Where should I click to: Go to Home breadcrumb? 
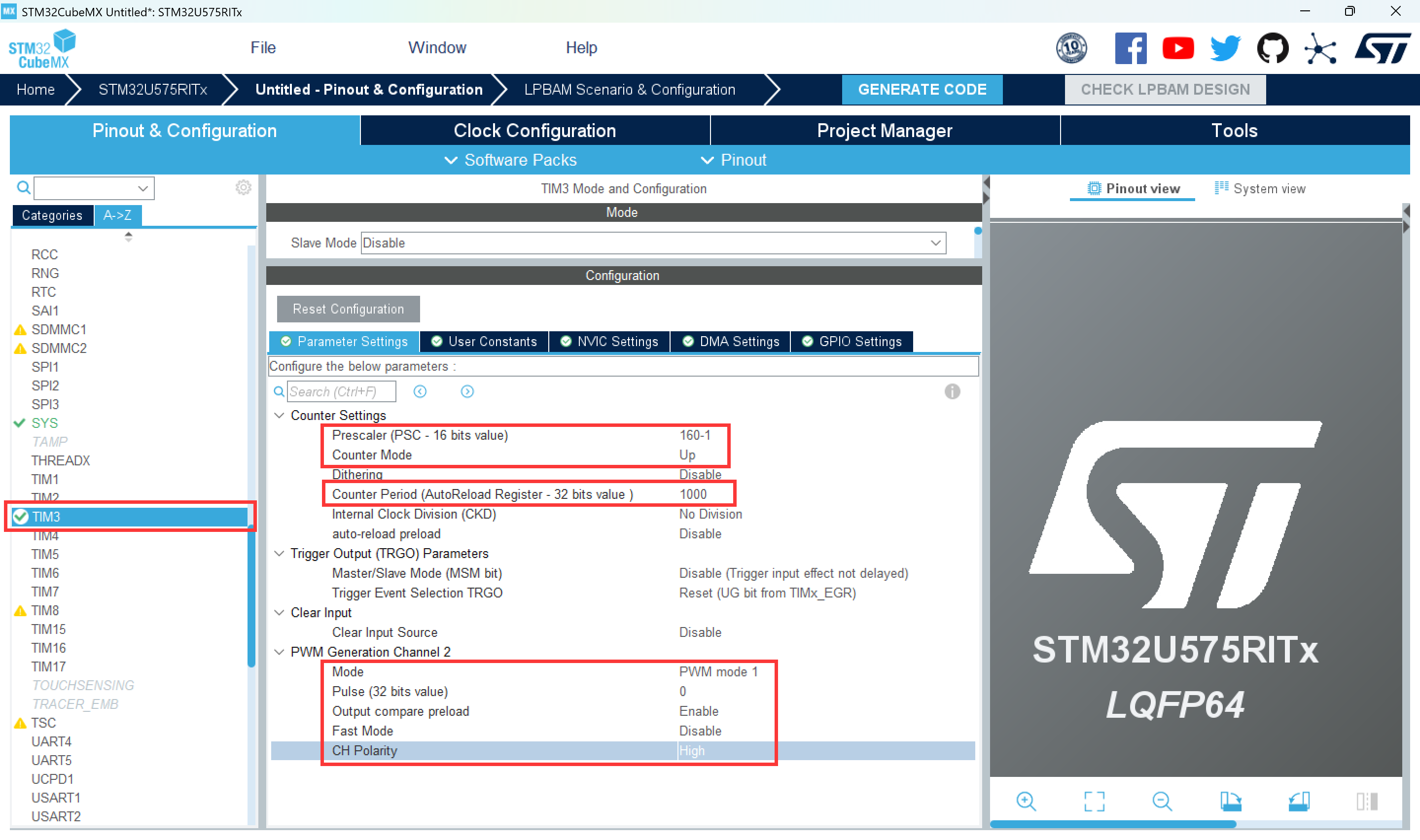35,89
